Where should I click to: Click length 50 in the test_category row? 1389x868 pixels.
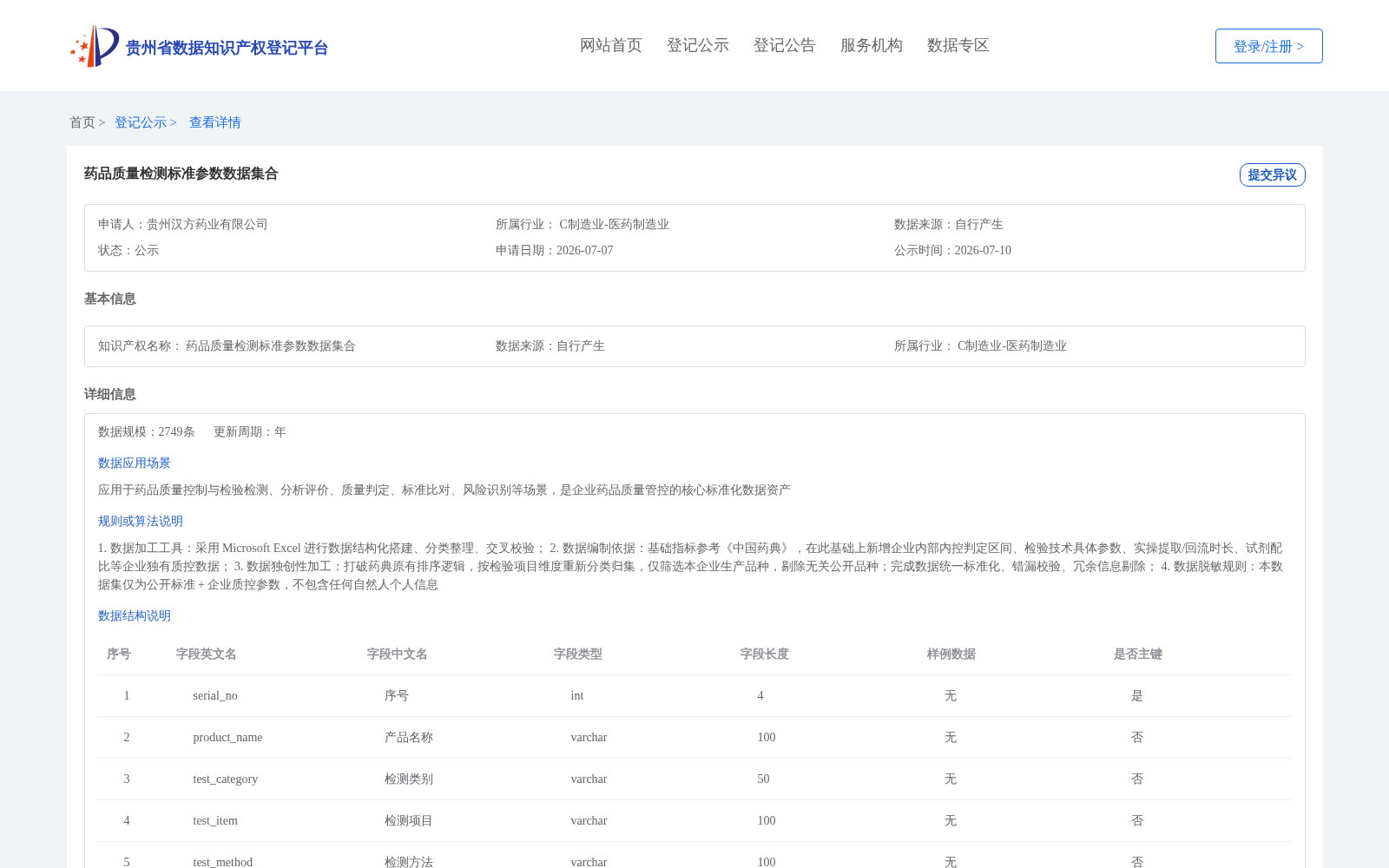[x=763, y=779]
